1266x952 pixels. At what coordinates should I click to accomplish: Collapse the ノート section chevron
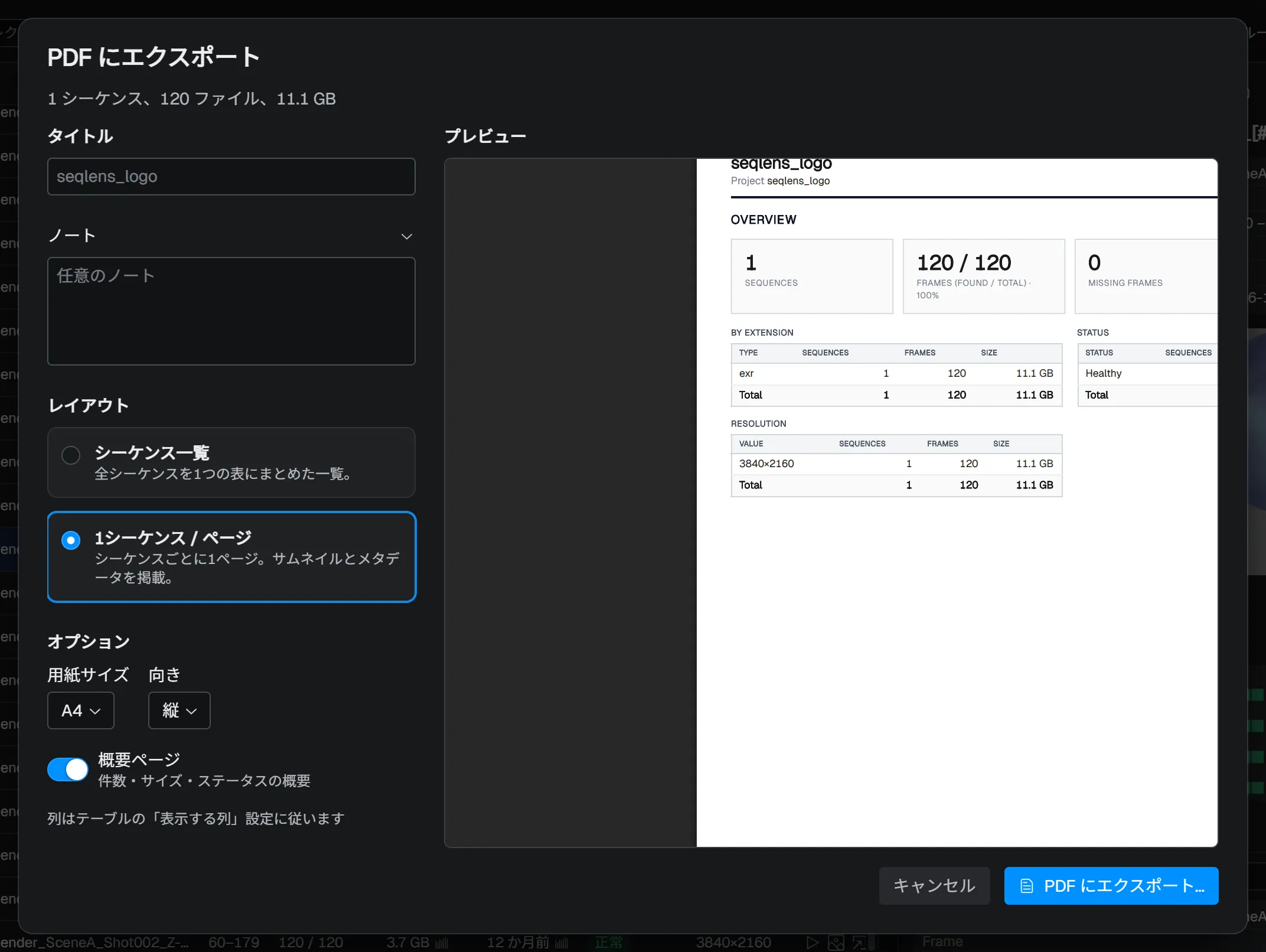pyautogui.click(x=406, y=236)
